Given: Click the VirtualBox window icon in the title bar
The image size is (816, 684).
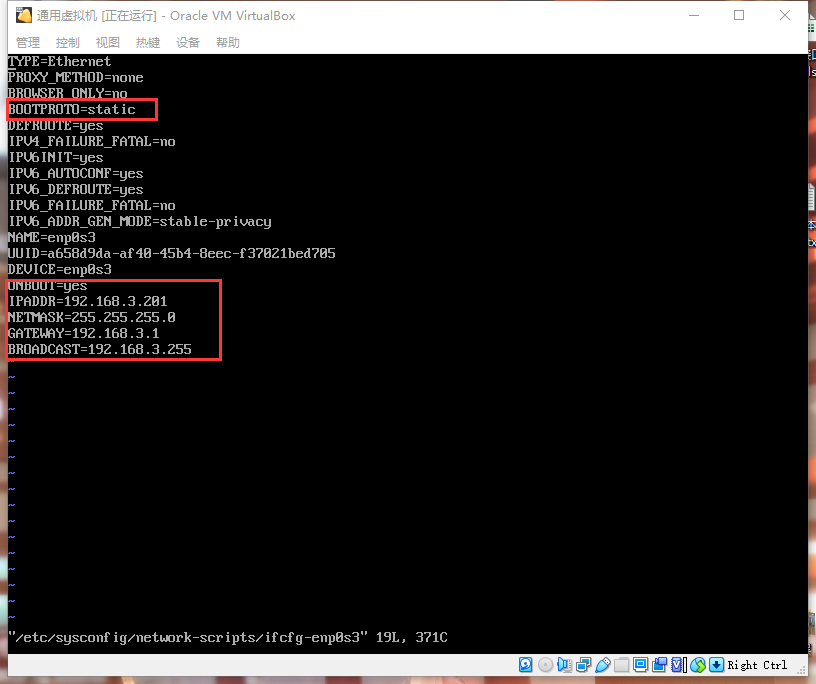Looking at the screenshot, I should click(24, 15).
